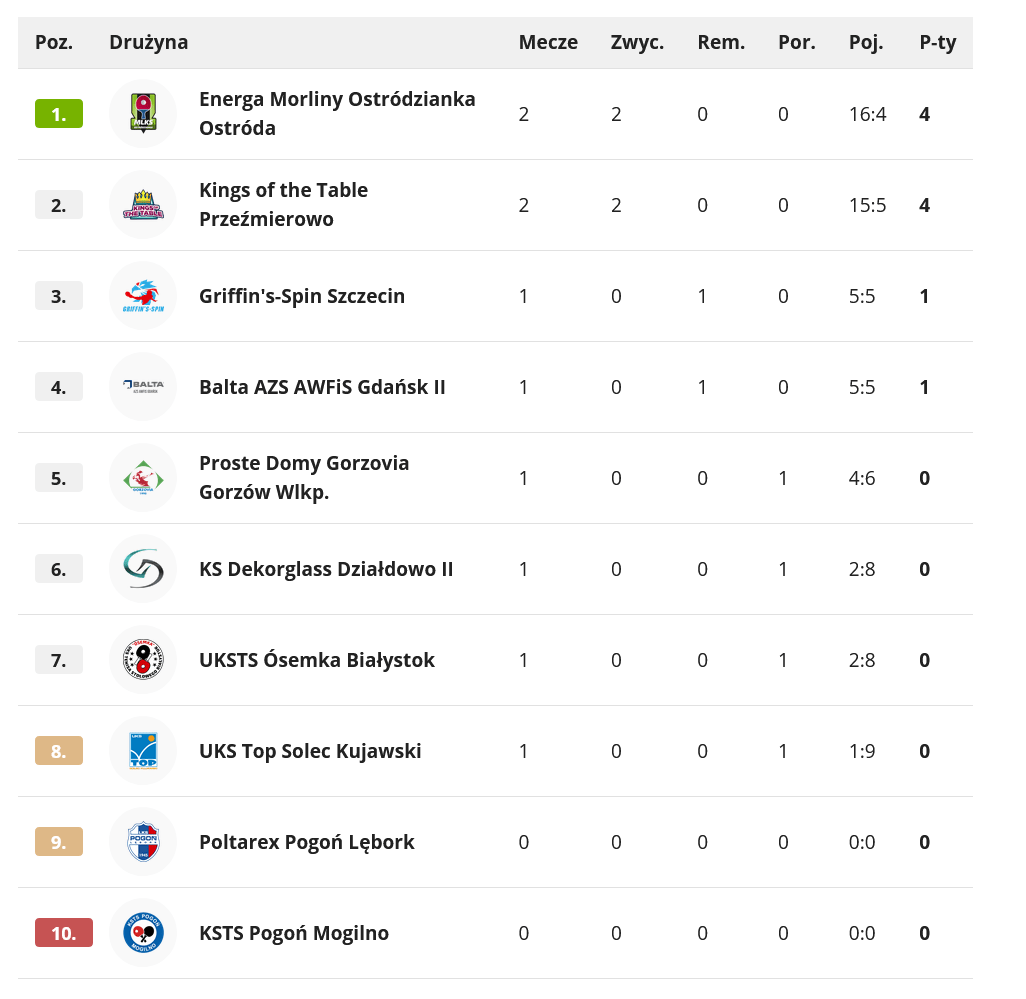Viewport: 1026px width, 999px height.
Task: Click the Balta AZS AWFiS logo
Action: [143, 387]
